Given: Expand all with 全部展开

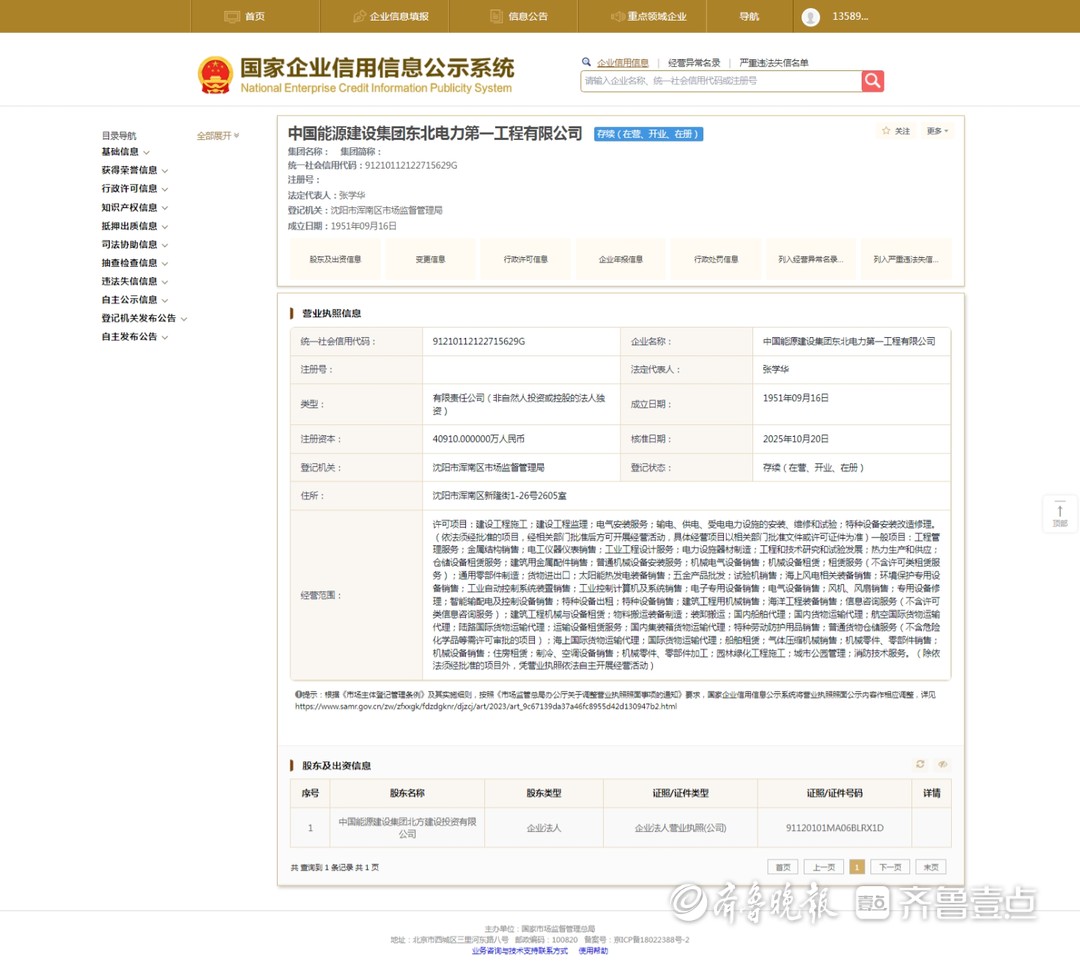Looking at the screenshot, I should pos(218,136).
